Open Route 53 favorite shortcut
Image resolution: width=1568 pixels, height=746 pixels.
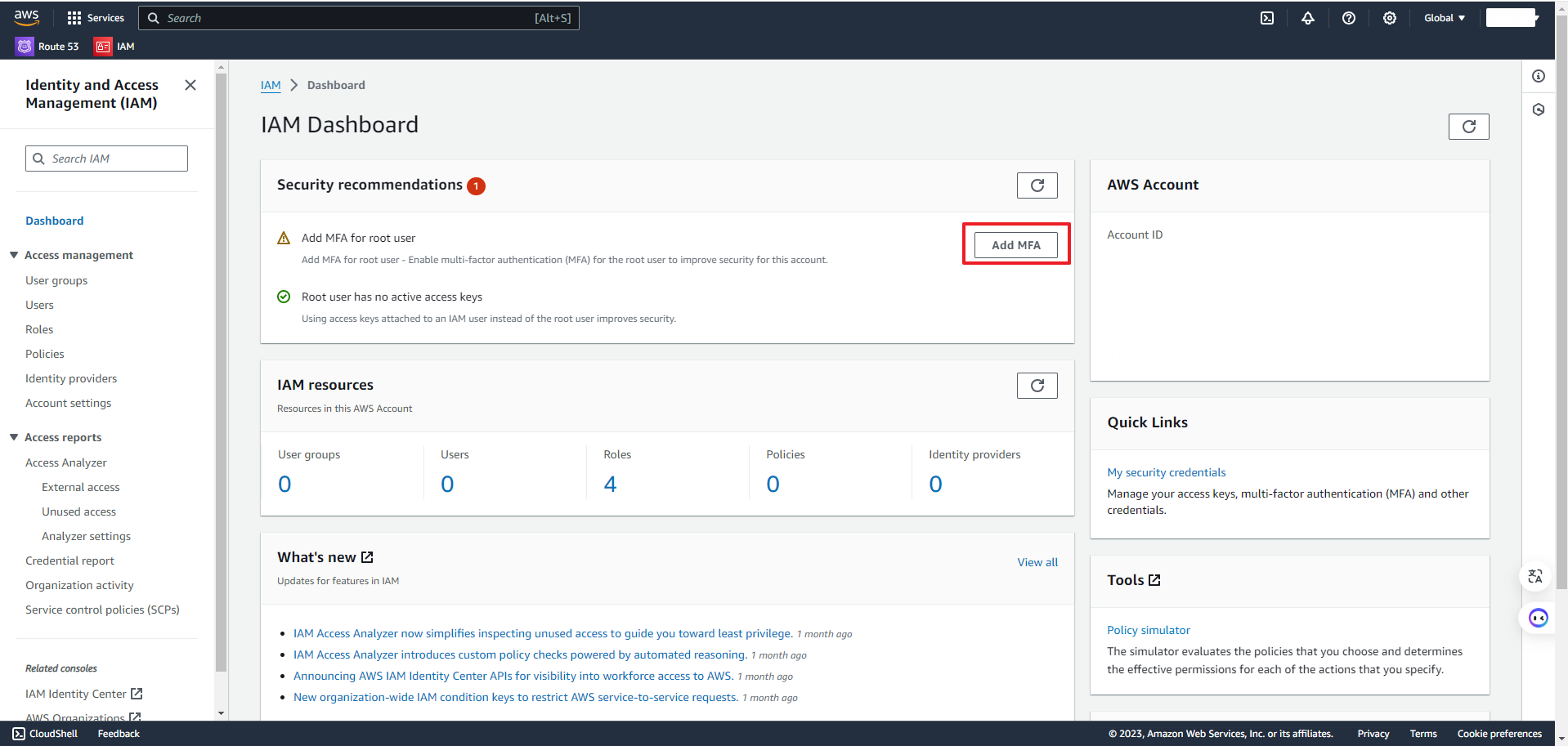tap(47, 47)
